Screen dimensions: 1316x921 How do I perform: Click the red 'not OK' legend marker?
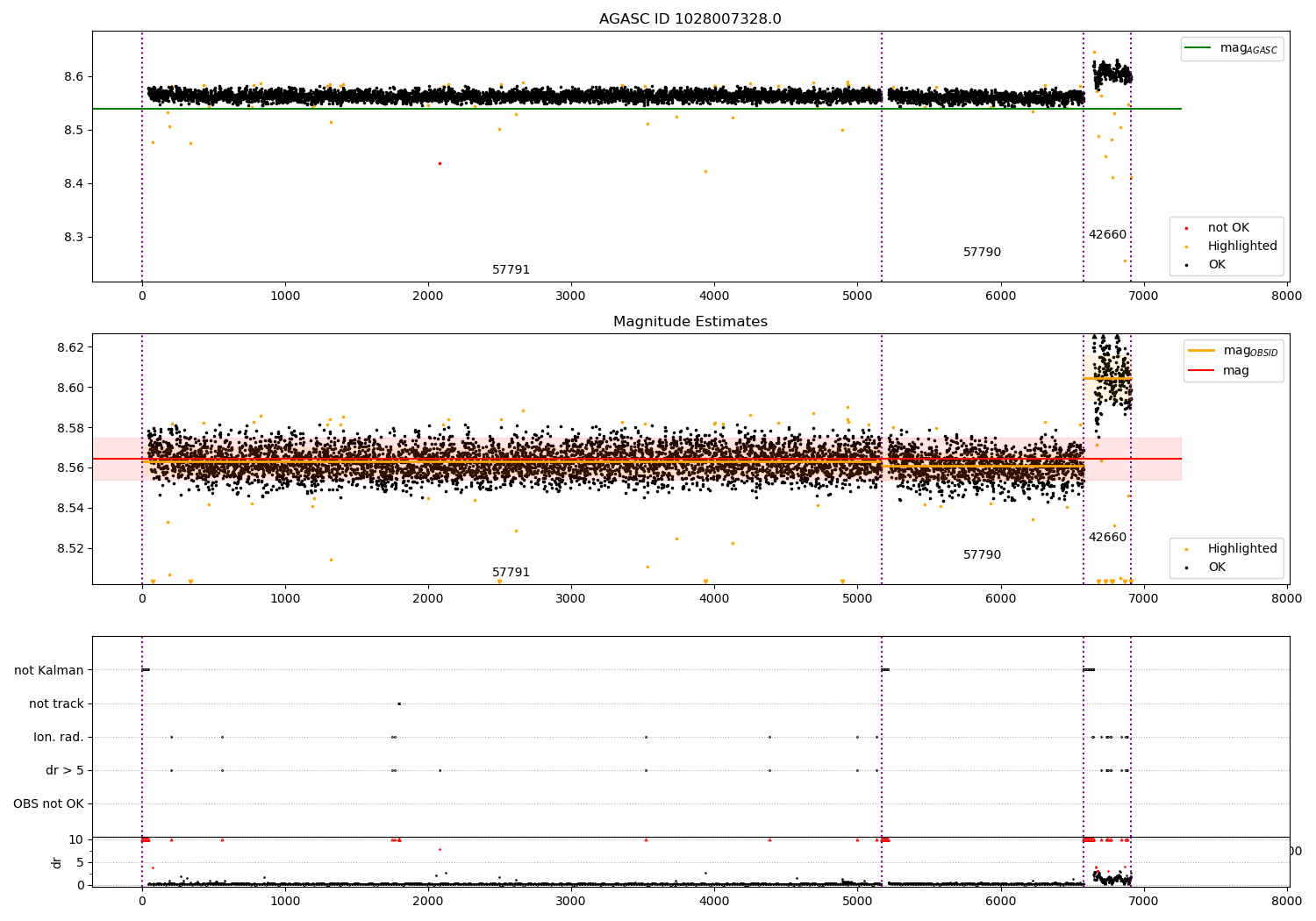(1186, 228)
